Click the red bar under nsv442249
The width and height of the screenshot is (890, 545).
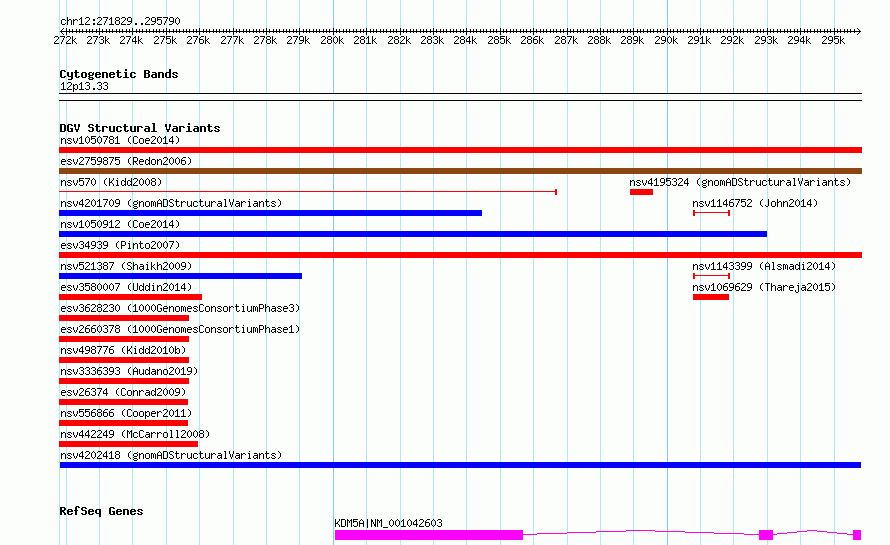(128, 444)
